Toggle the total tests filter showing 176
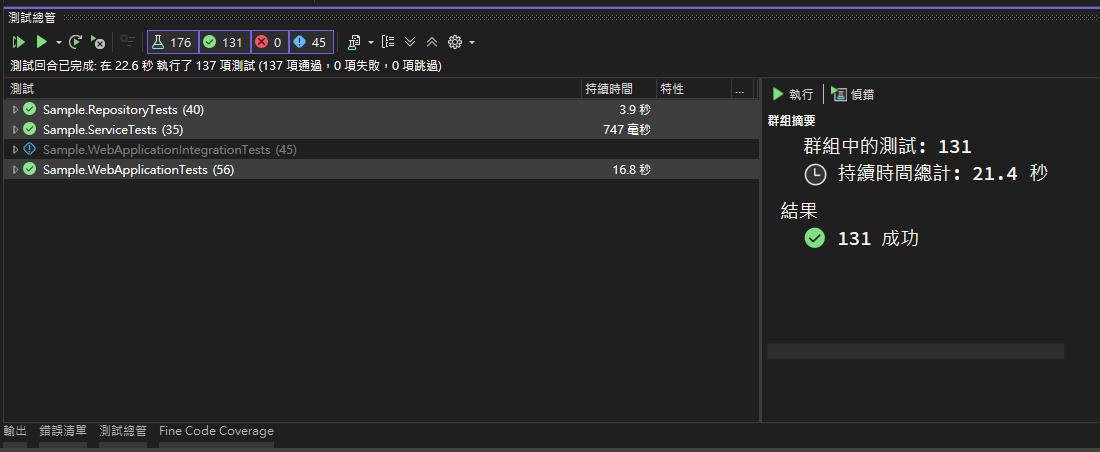This screenshot has height=452, width=1100. pyautogui.click(x=171, y=42)
